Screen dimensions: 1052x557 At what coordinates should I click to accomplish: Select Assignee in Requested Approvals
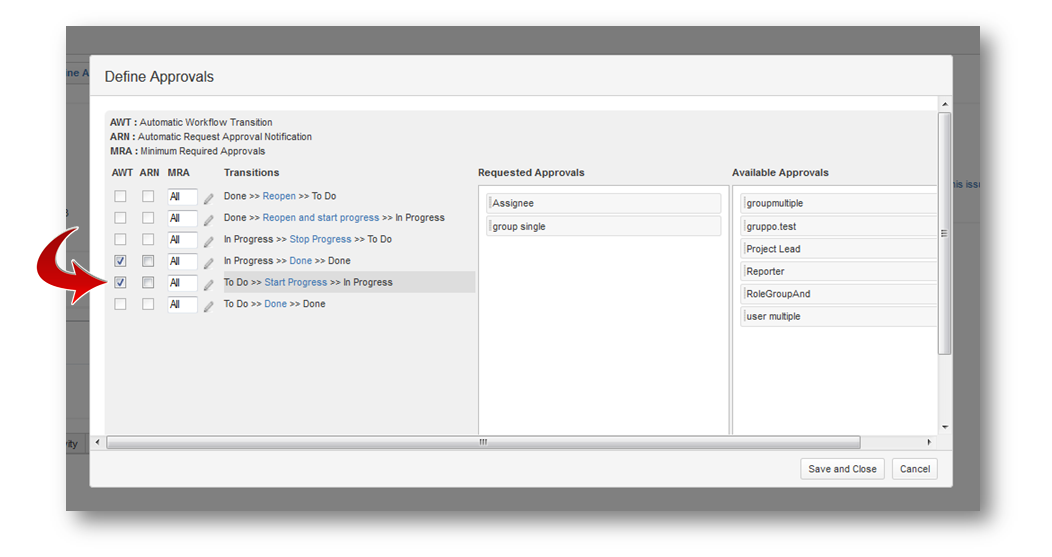pos(603,204)
